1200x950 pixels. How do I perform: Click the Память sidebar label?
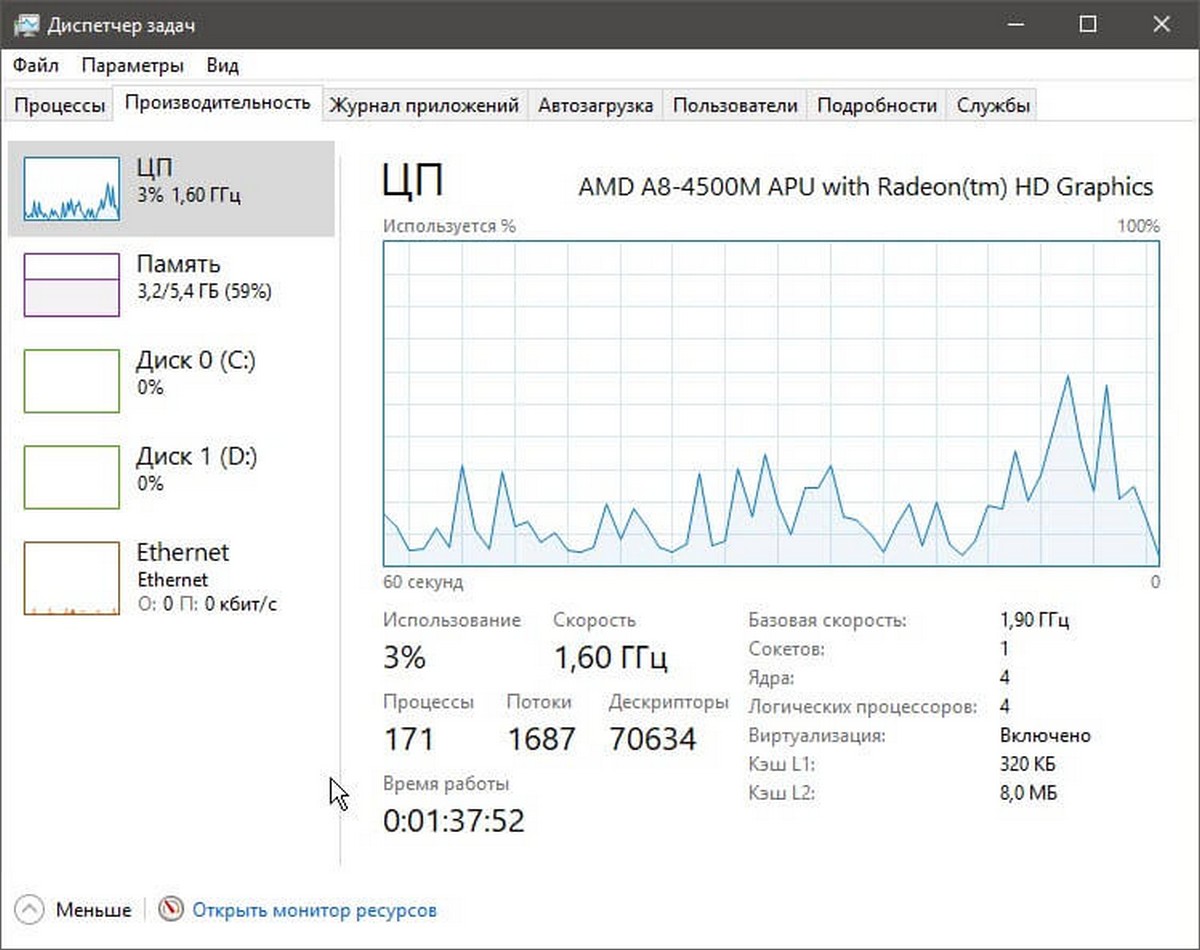pos(178,264)
